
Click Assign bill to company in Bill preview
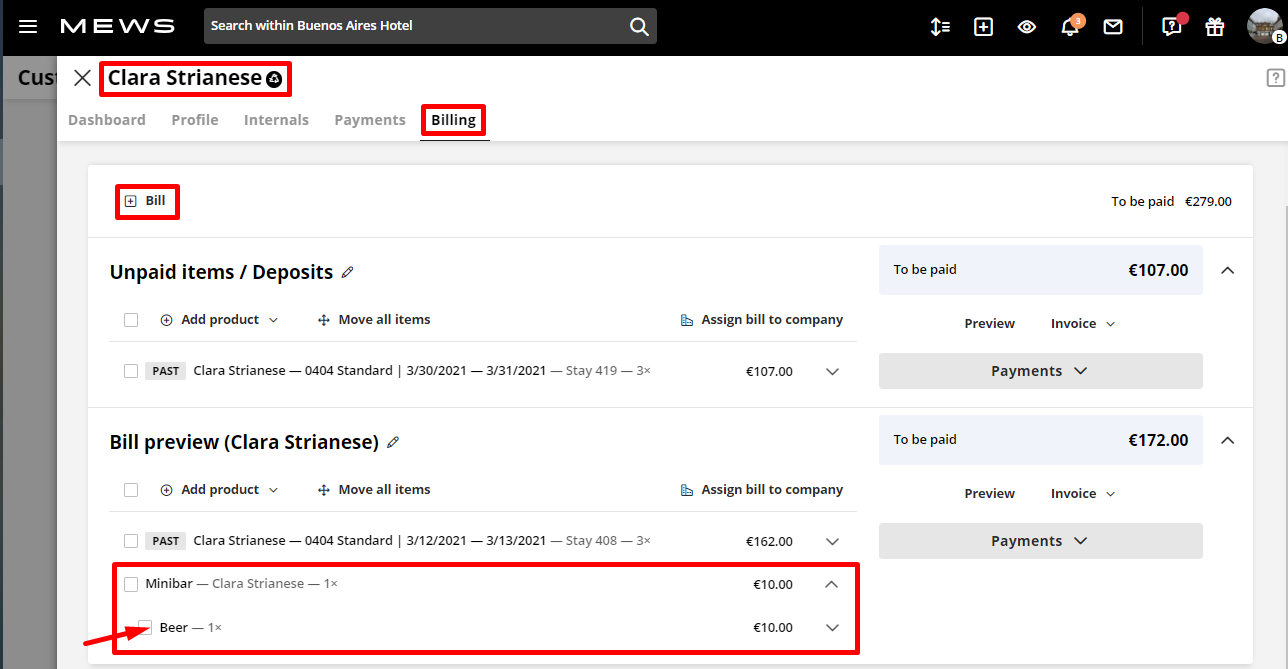(761, 490)
